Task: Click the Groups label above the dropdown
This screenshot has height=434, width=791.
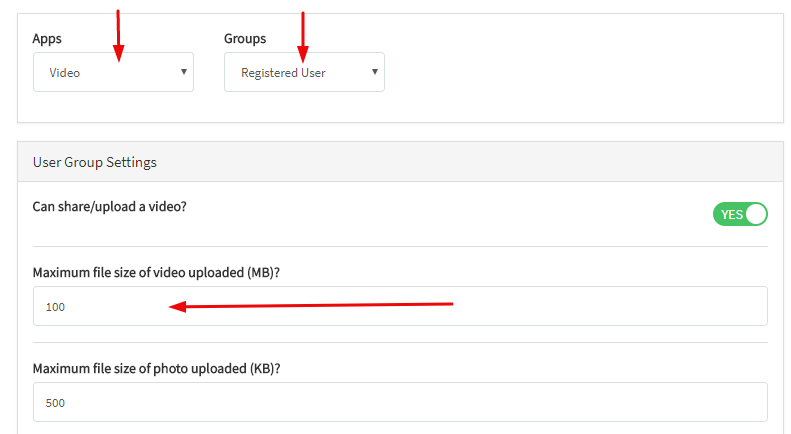Action: tap(245, 39)
